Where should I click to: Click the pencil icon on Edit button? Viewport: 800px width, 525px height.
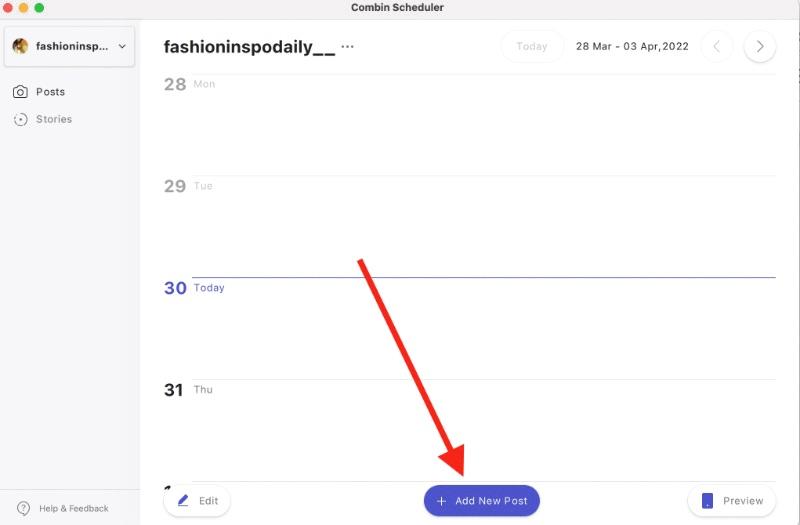183,500
